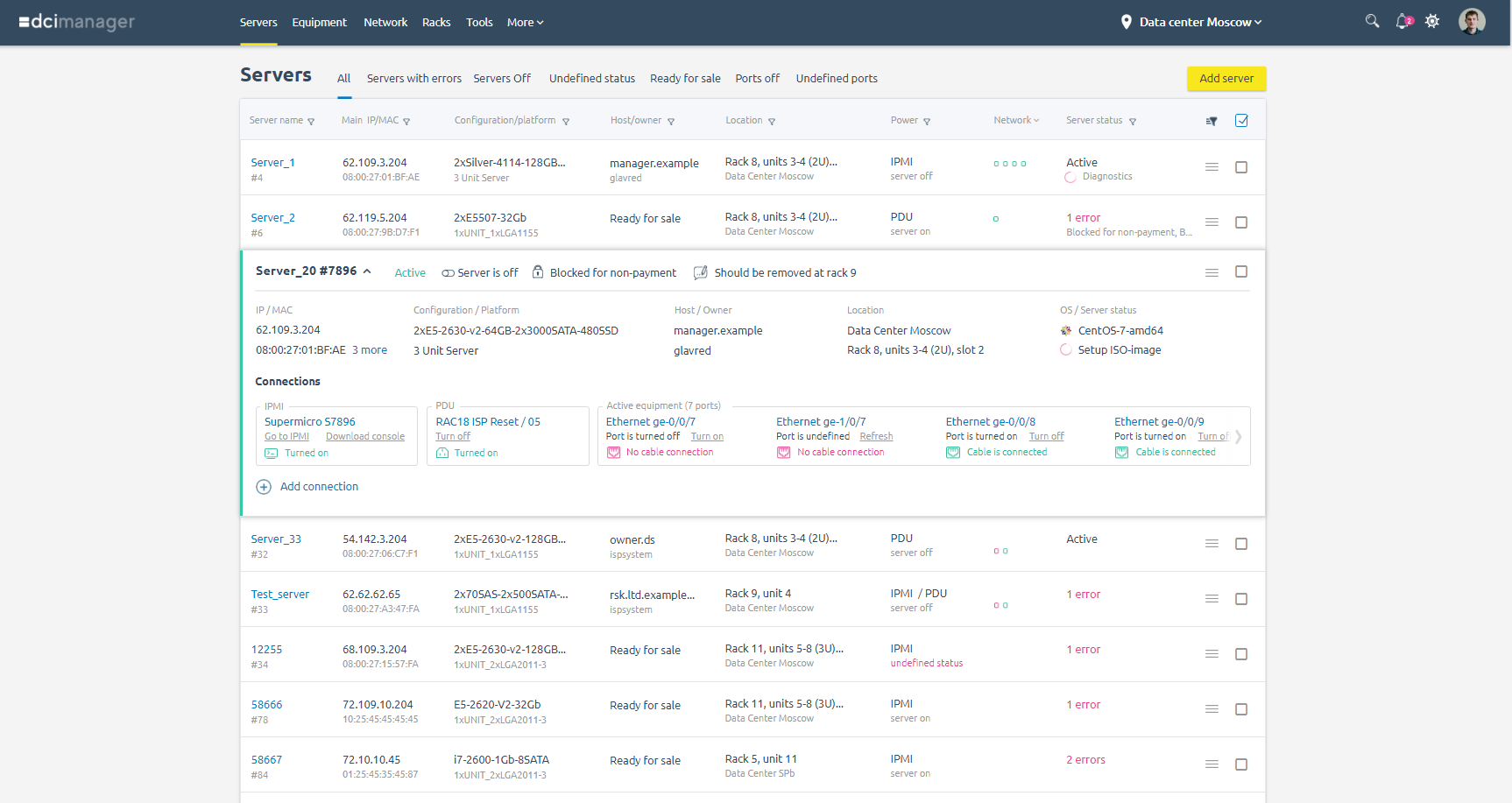Show the 3 more MAC addresses link
Viewport: 1512px width, 803px height.
coord(370,350)
